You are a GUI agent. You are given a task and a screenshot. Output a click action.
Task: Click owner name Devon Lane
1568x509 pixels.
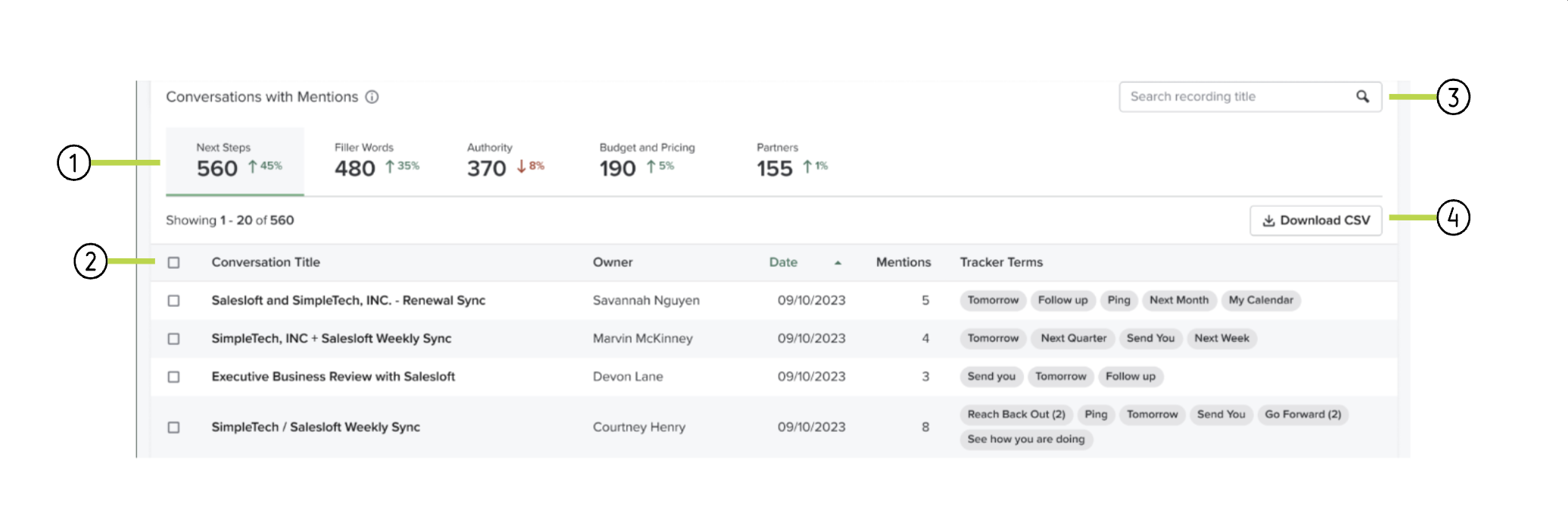coord(628,376)
